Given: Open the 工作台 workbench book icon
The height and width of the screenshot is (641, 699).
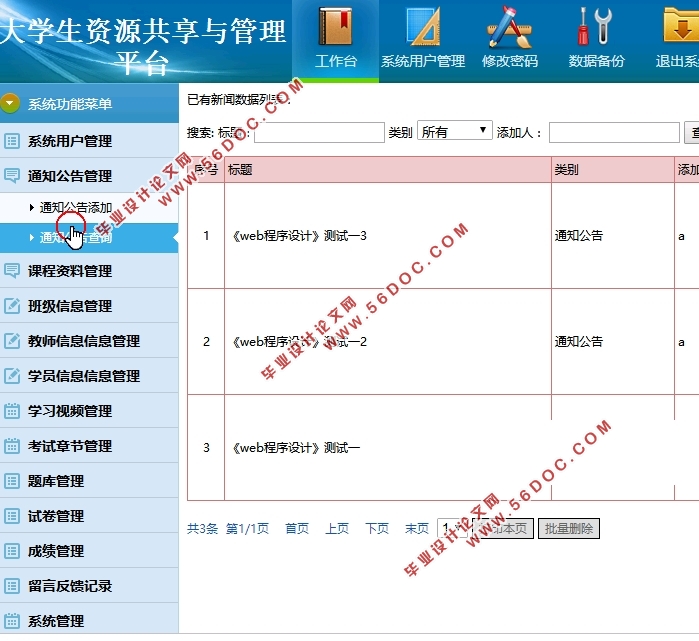Looking at the screenshot, I should click(x=335, y=27).
